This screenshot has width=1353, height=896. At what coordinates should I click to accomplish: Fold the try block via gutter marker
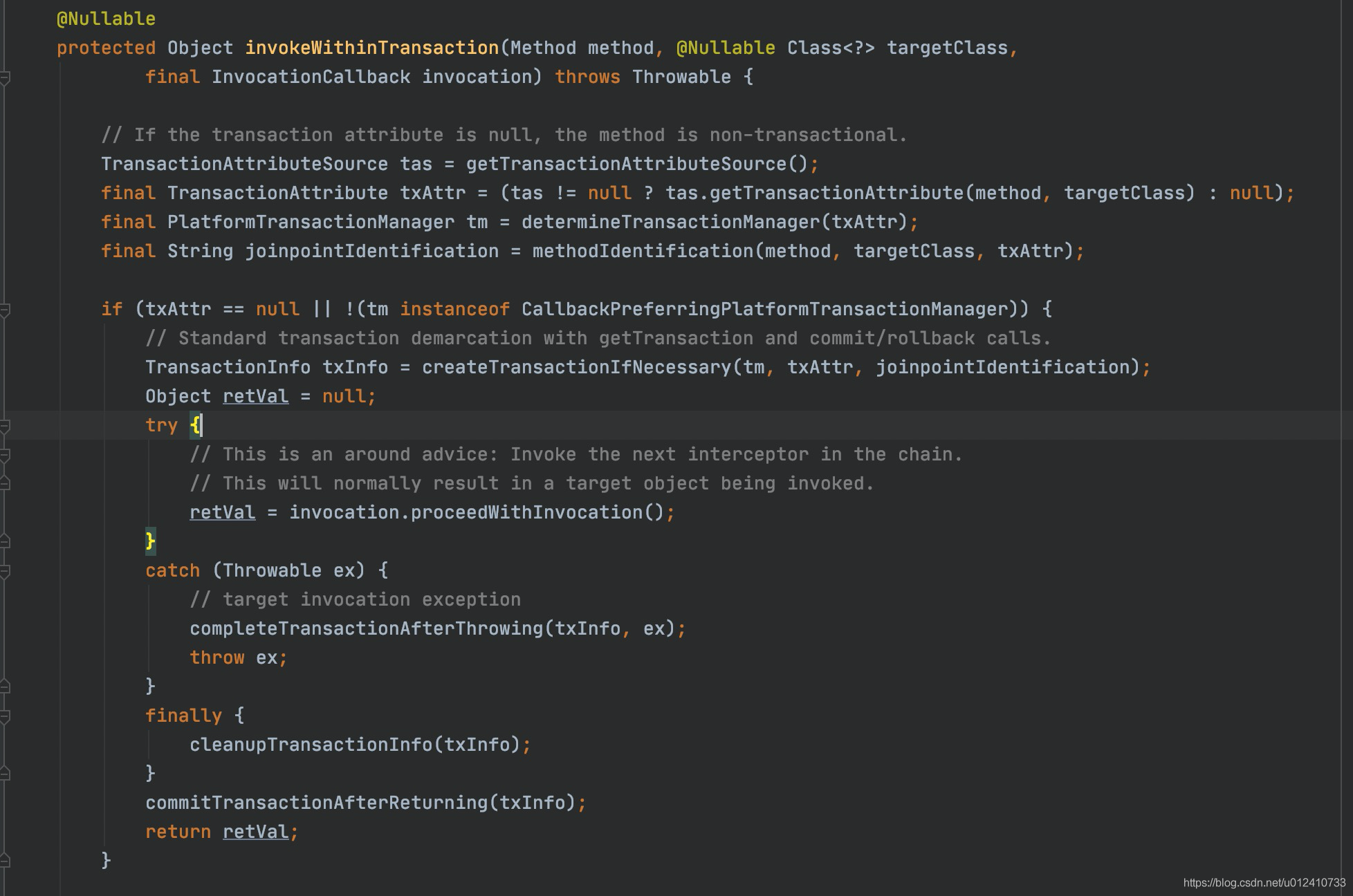pos(4,426)
